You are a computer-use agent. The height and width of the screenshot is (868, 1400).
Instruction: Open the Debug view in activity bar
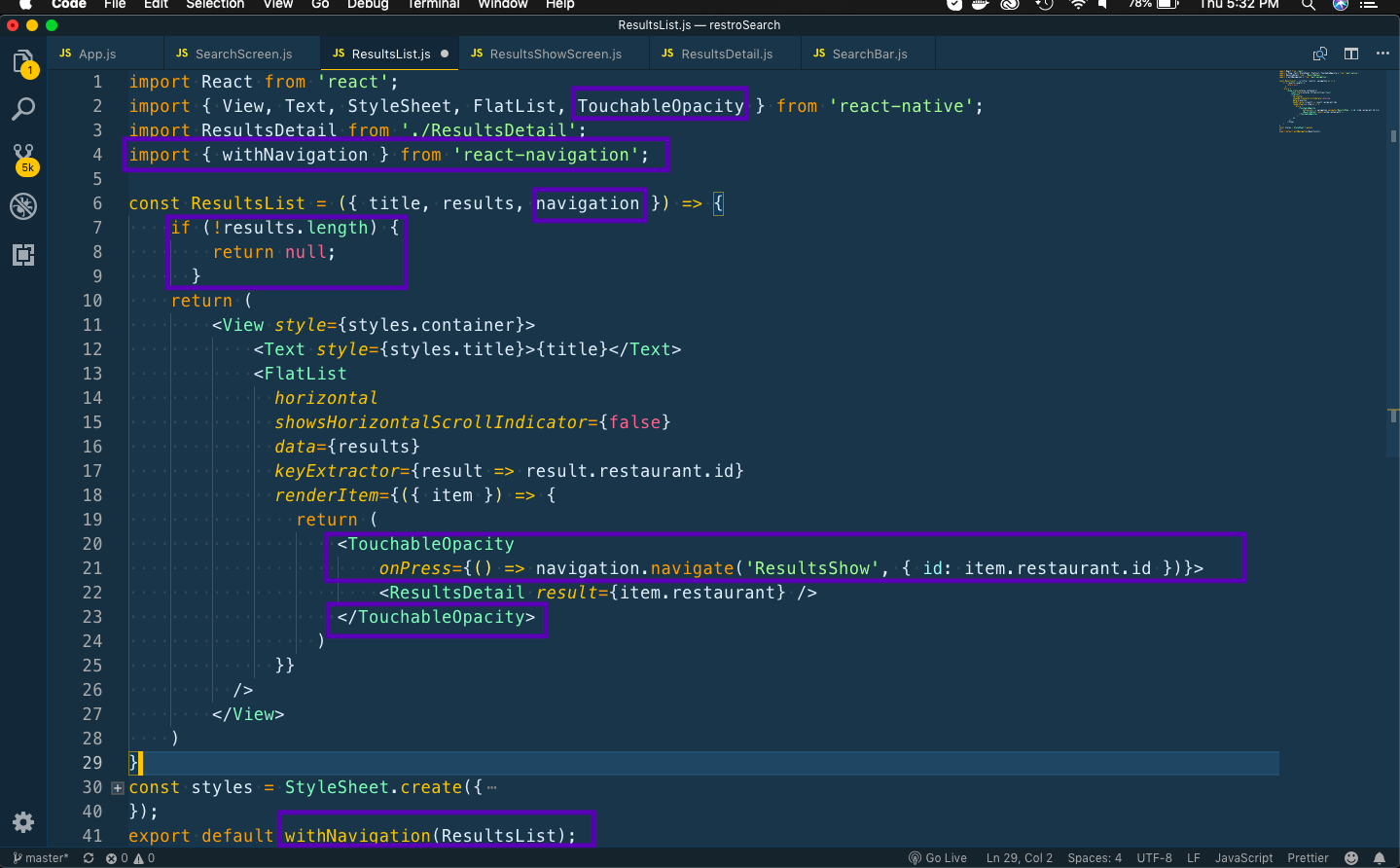pos(23,206)
